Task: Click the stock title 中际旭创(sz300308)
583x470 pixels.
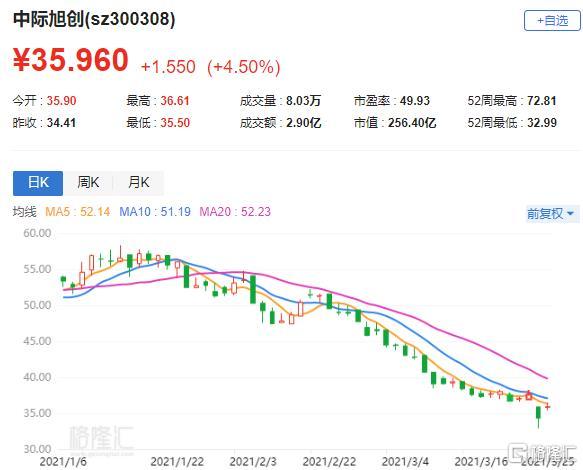Action: pos(94,19)
